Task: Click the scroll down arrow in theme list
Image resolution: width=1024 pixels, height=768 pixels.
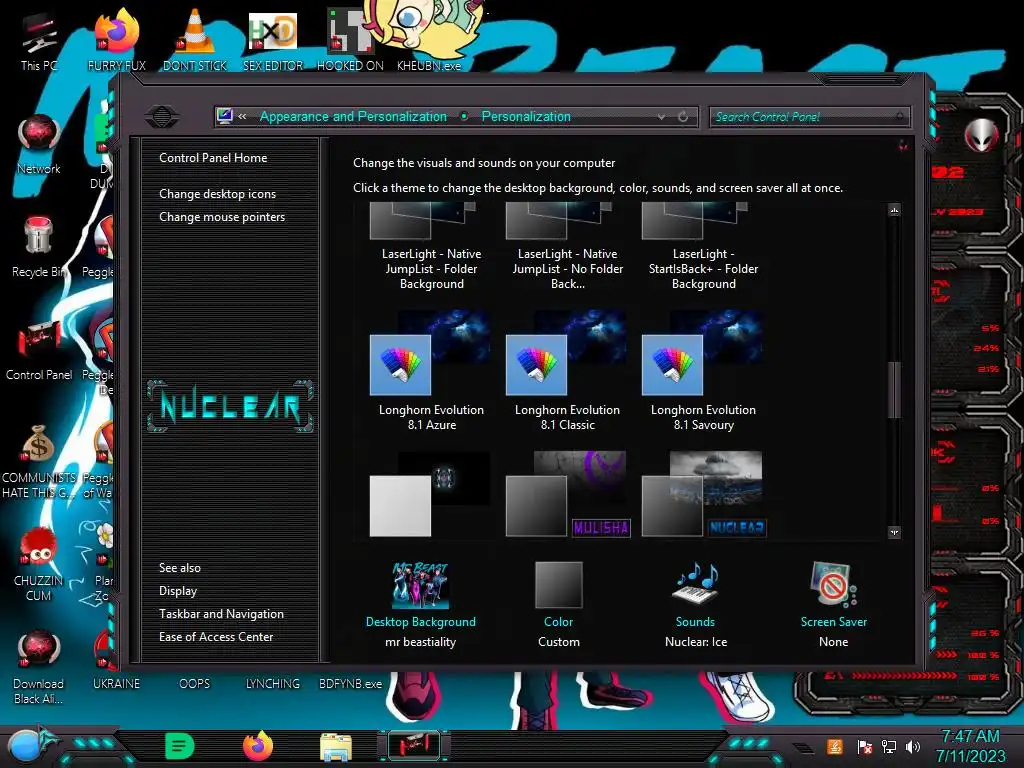Action: 894,532
